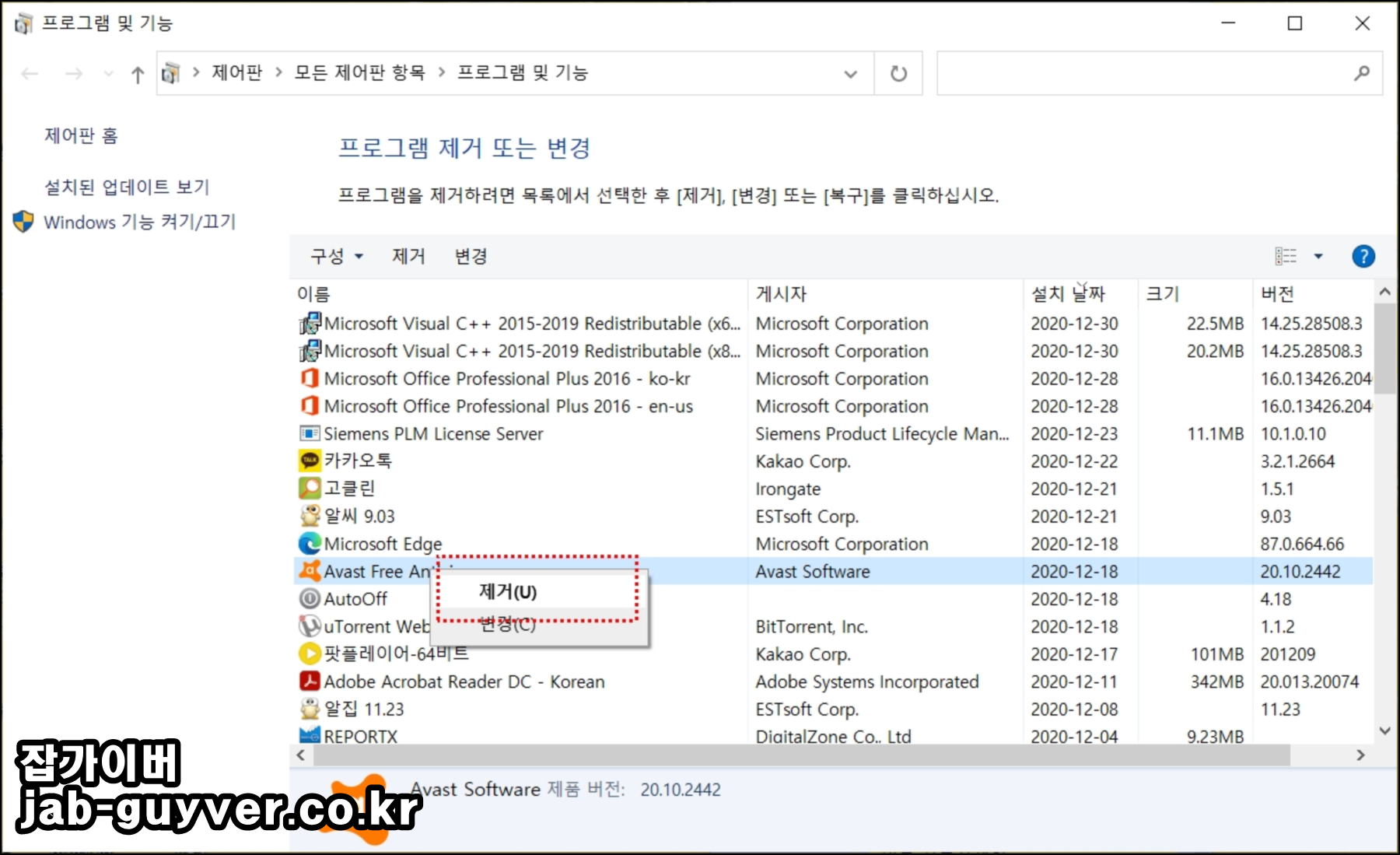Click the 제거 toolbar button
Image resolution: width=1400 pixels, height=855 pixels.
pyautogui.click(x=408, y=256)
